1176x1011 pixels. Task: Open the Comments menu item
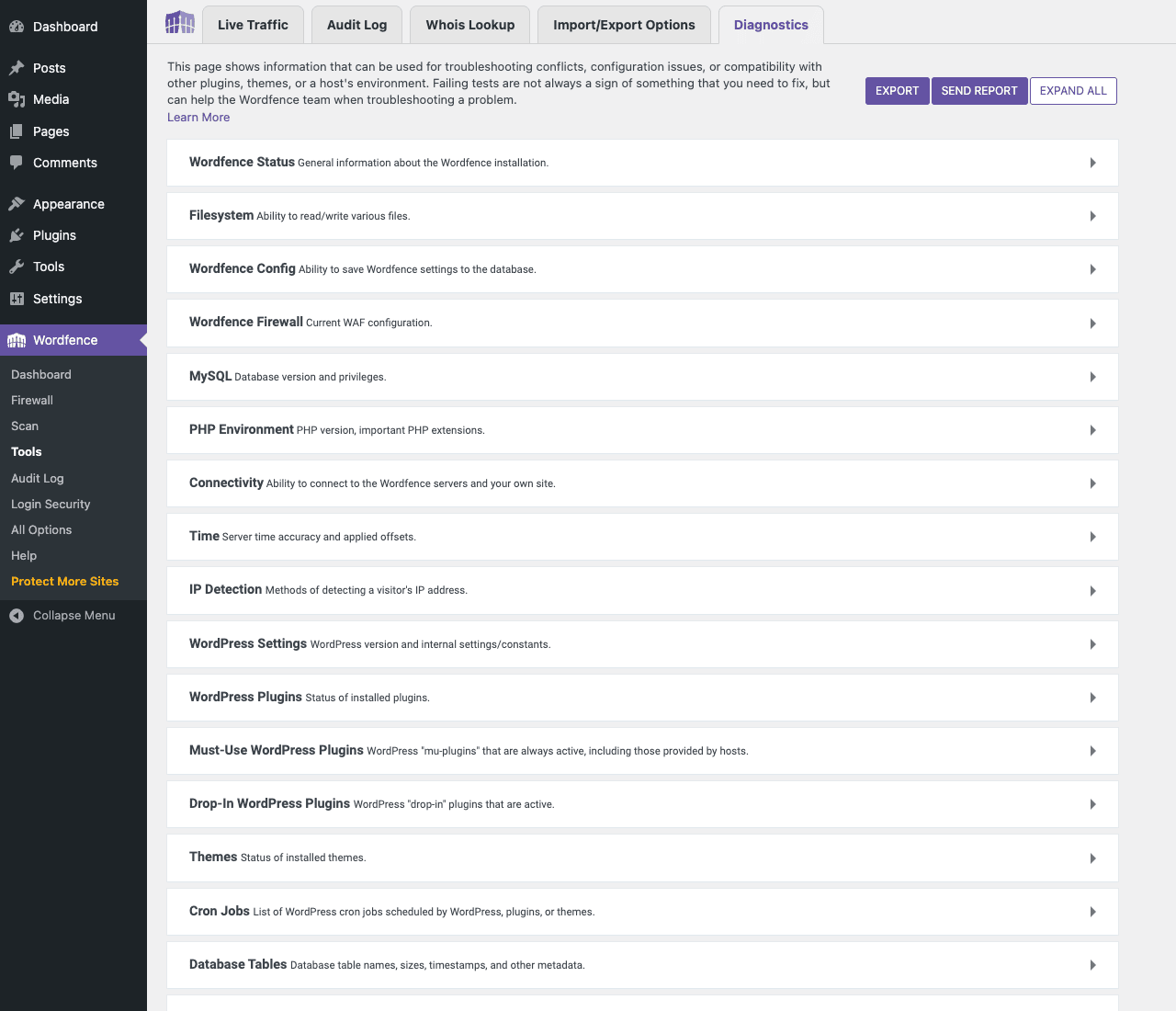click(73, 163)
